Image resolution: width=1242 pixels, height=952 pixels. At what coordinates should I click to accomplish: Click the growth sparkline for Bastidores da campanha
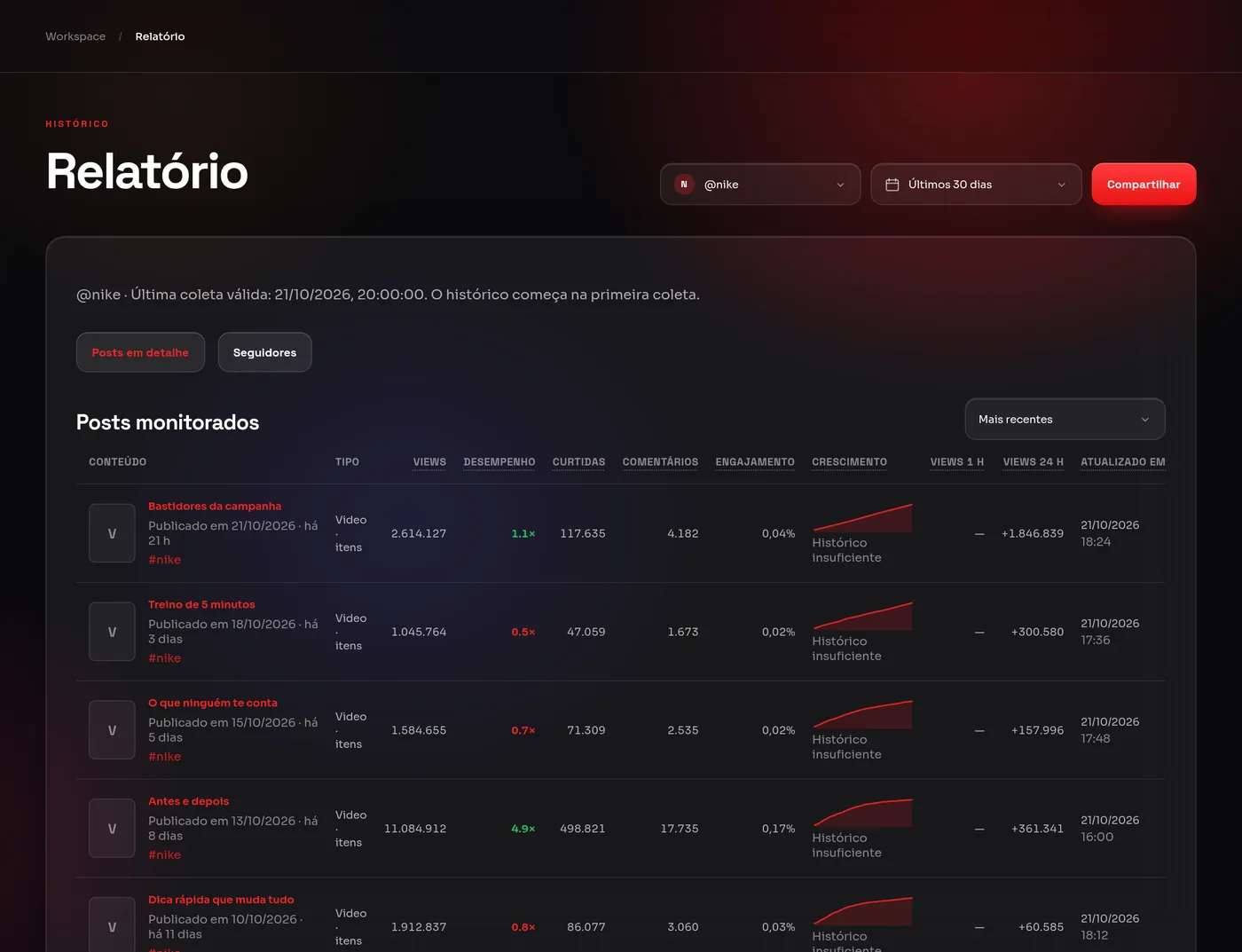tap(862, 518)
